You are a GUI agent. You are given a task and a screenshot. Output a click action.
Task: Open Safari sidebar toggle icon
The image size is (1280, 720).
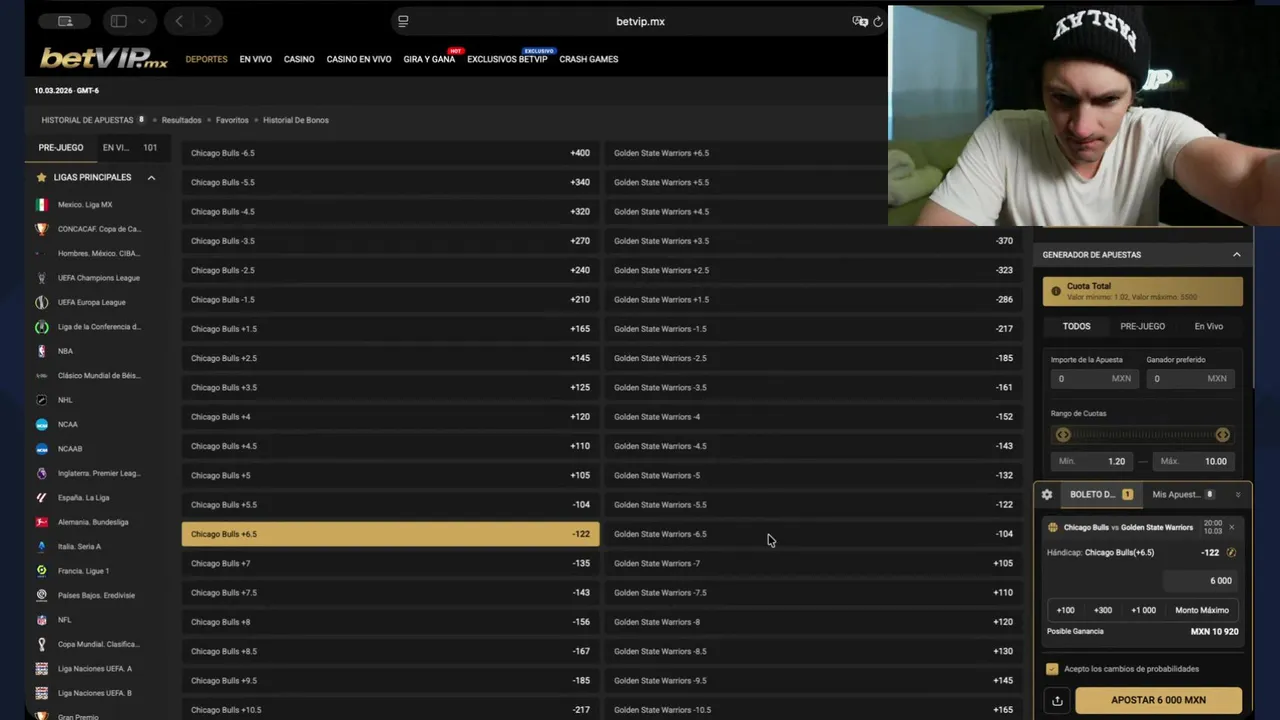pyautogui.click(x=119, y=21)
